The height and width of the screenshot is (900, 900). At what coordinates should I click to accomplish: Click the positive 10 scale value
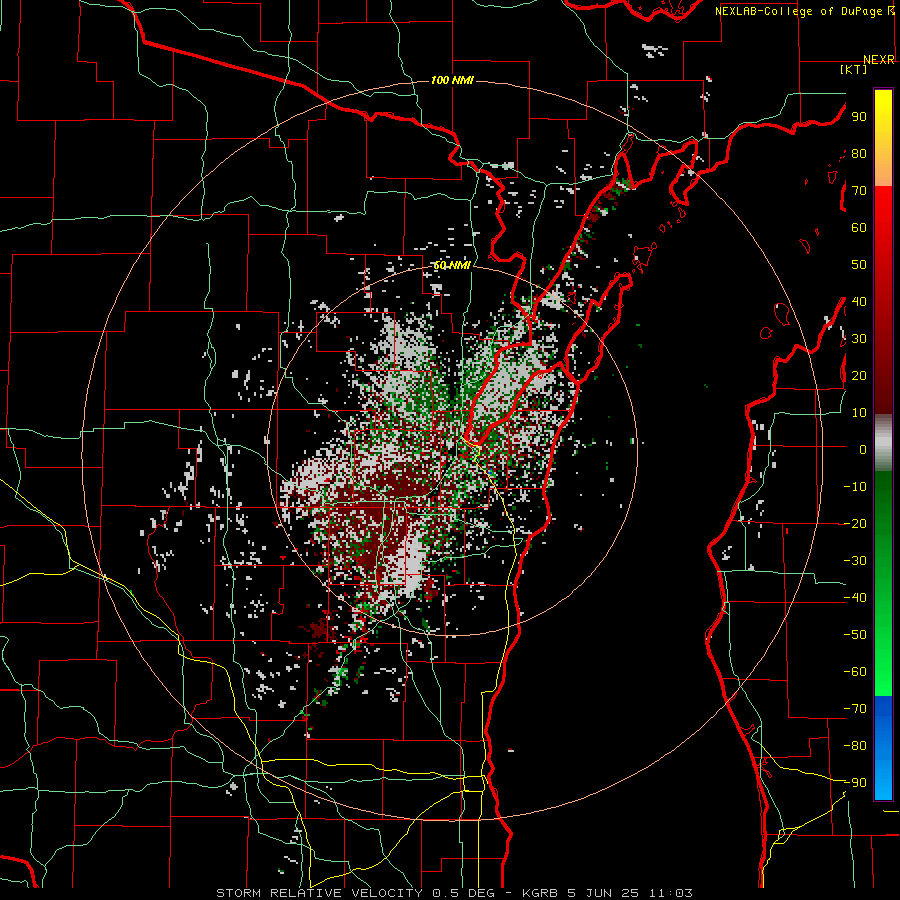coord(859,413)
